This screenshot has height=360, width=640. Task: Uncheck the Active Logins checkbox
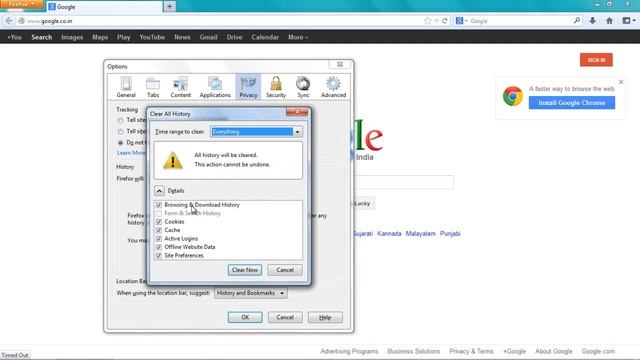(x=159, y=238)
